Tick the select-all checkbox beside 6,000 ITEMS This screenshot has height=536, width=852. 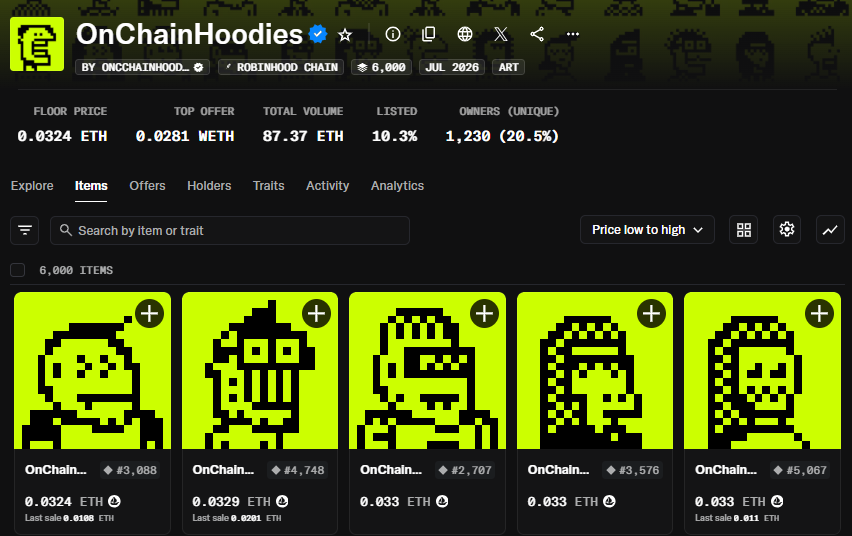tap(17, 270)
